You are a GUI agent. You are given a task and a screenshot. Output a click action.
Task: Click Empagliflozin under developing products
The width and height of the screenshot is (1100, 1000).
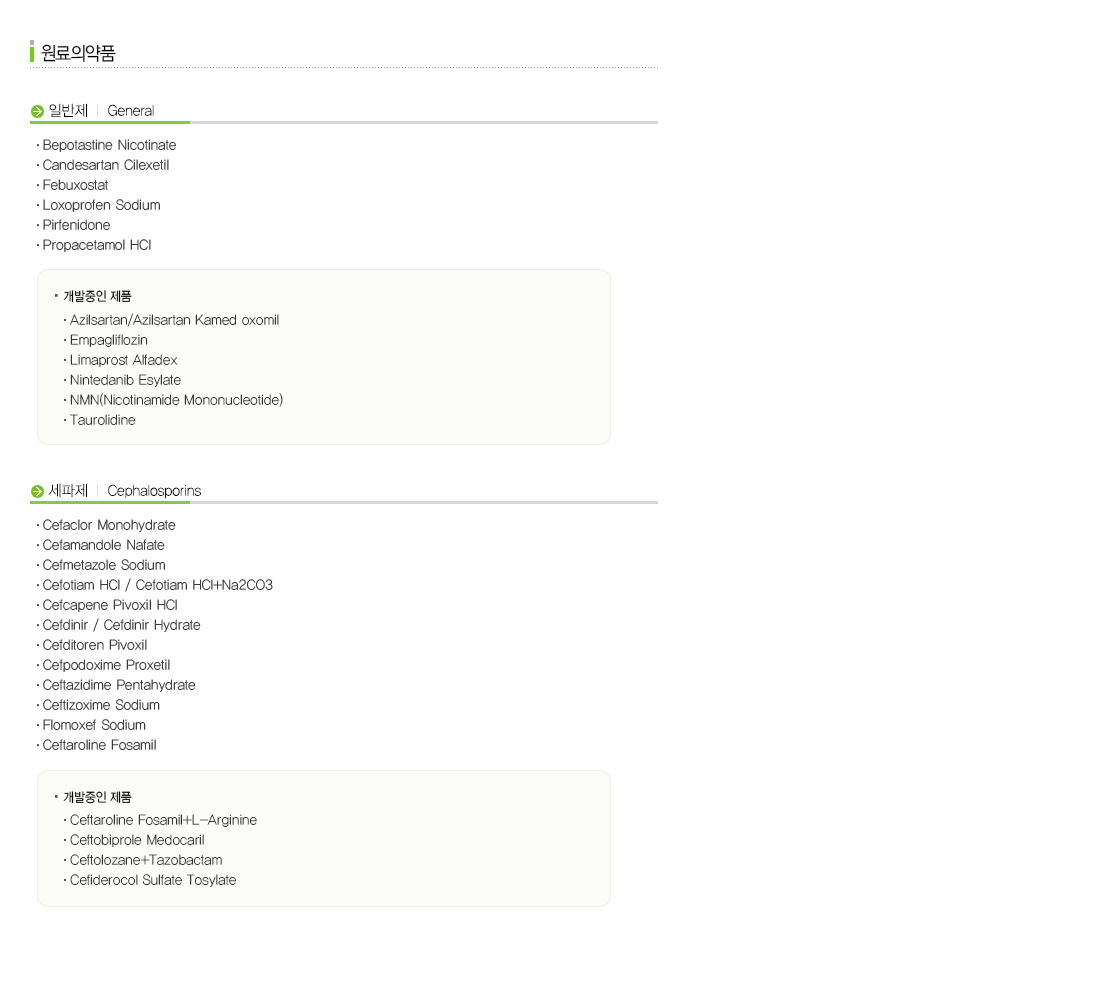point(108,340)
